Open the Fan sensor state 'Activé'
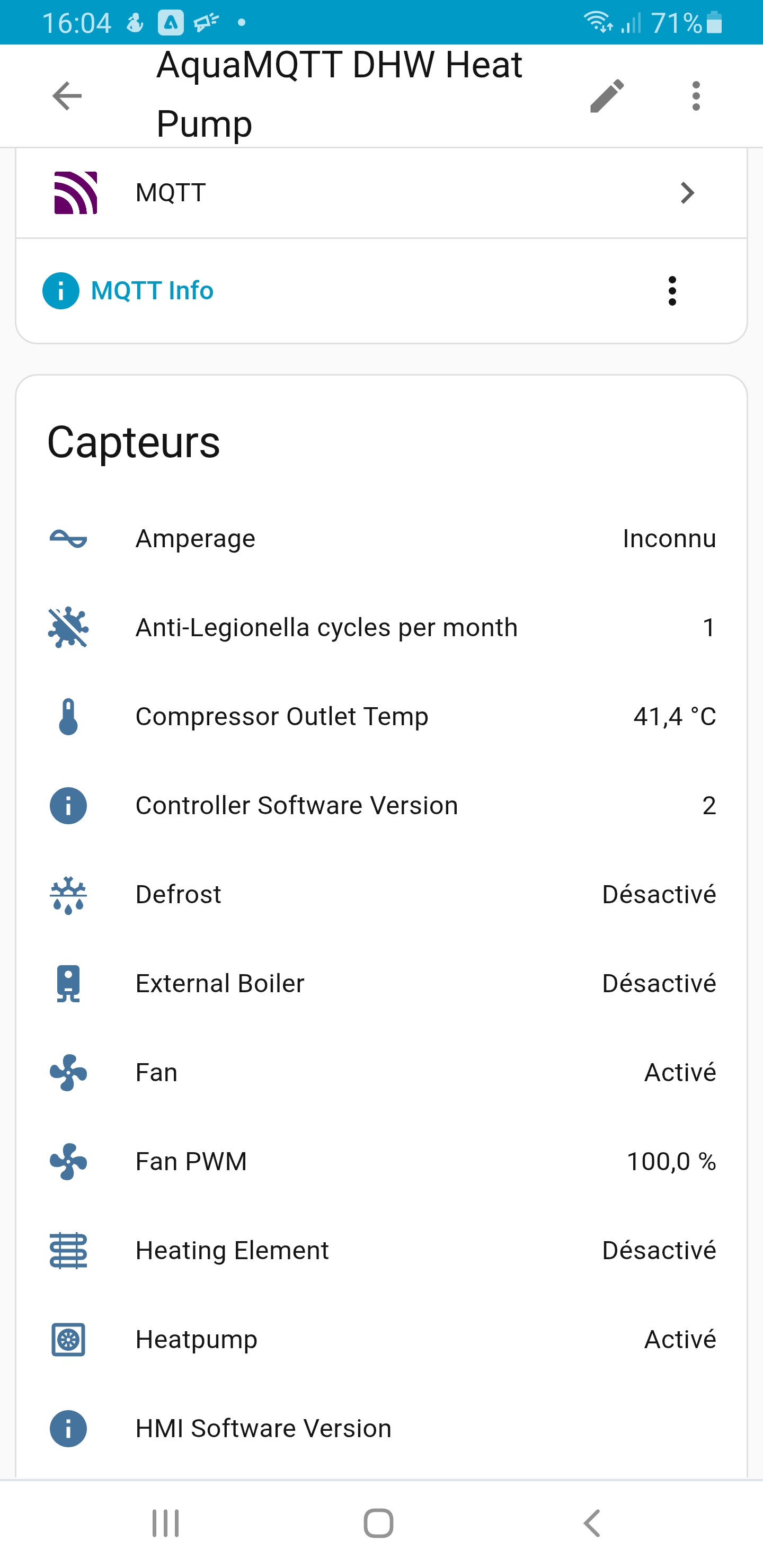The image size is (763, 1568). pyautogui.click(x=680, y=1073)
